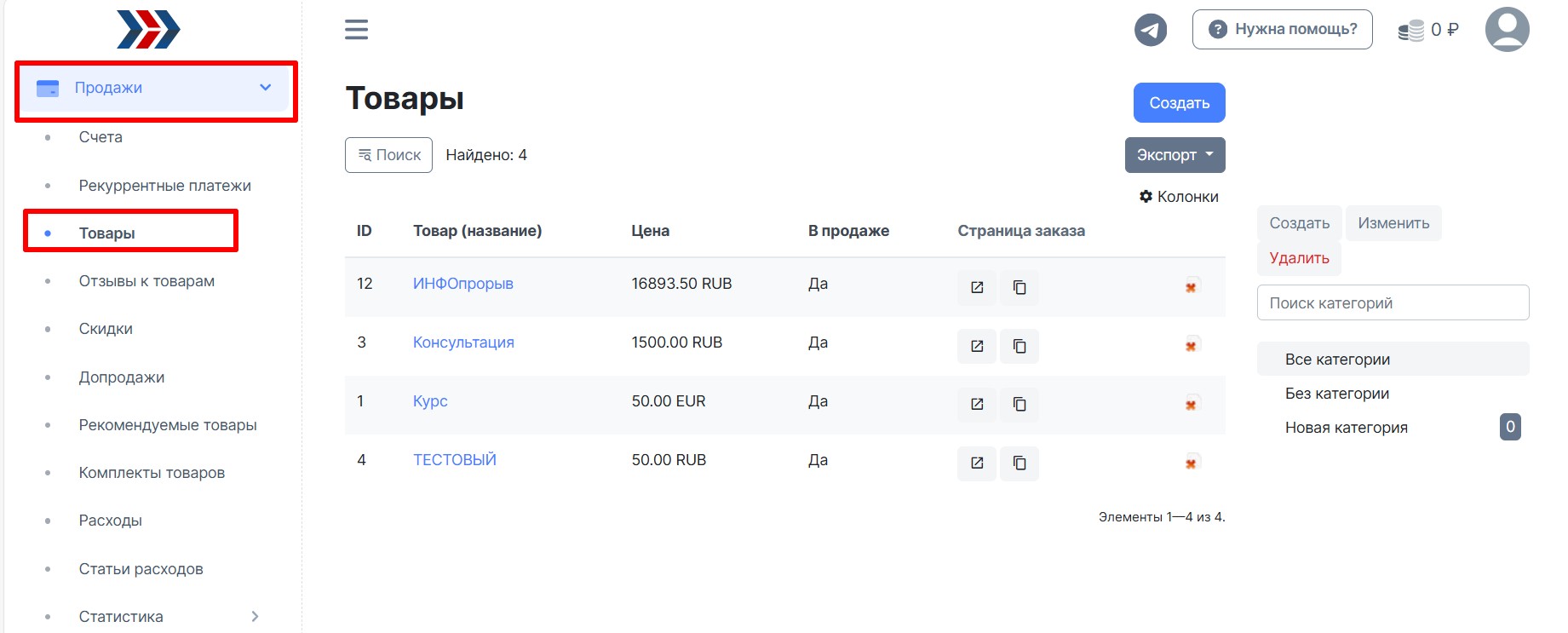The height and width of the screenshot is (633, 1568).
Task: Delete the ТЕСТОВЫЙ product
Action: (x=1191, y=463)
